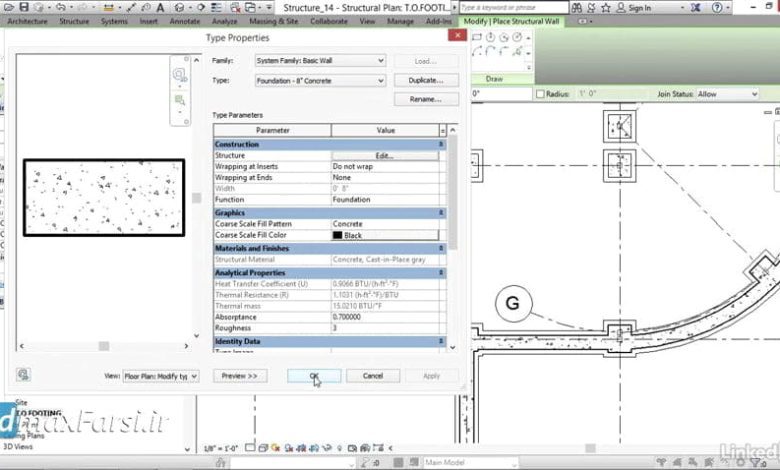Click the Thin Lines icon in quick access toolbar

[216, 7]
